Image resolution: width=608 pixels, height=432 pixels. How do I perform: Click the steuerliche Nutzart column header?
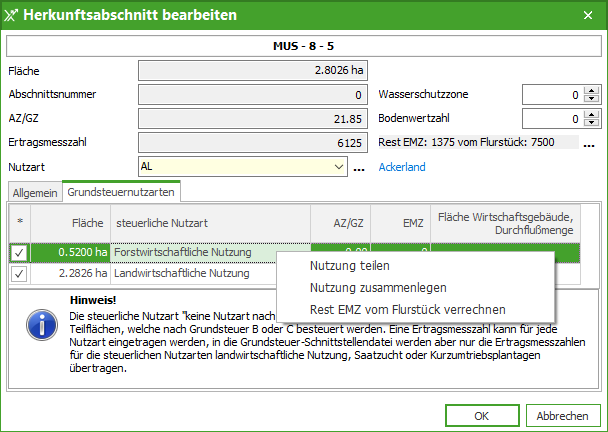pyautogui.click(x=211, y=223)
